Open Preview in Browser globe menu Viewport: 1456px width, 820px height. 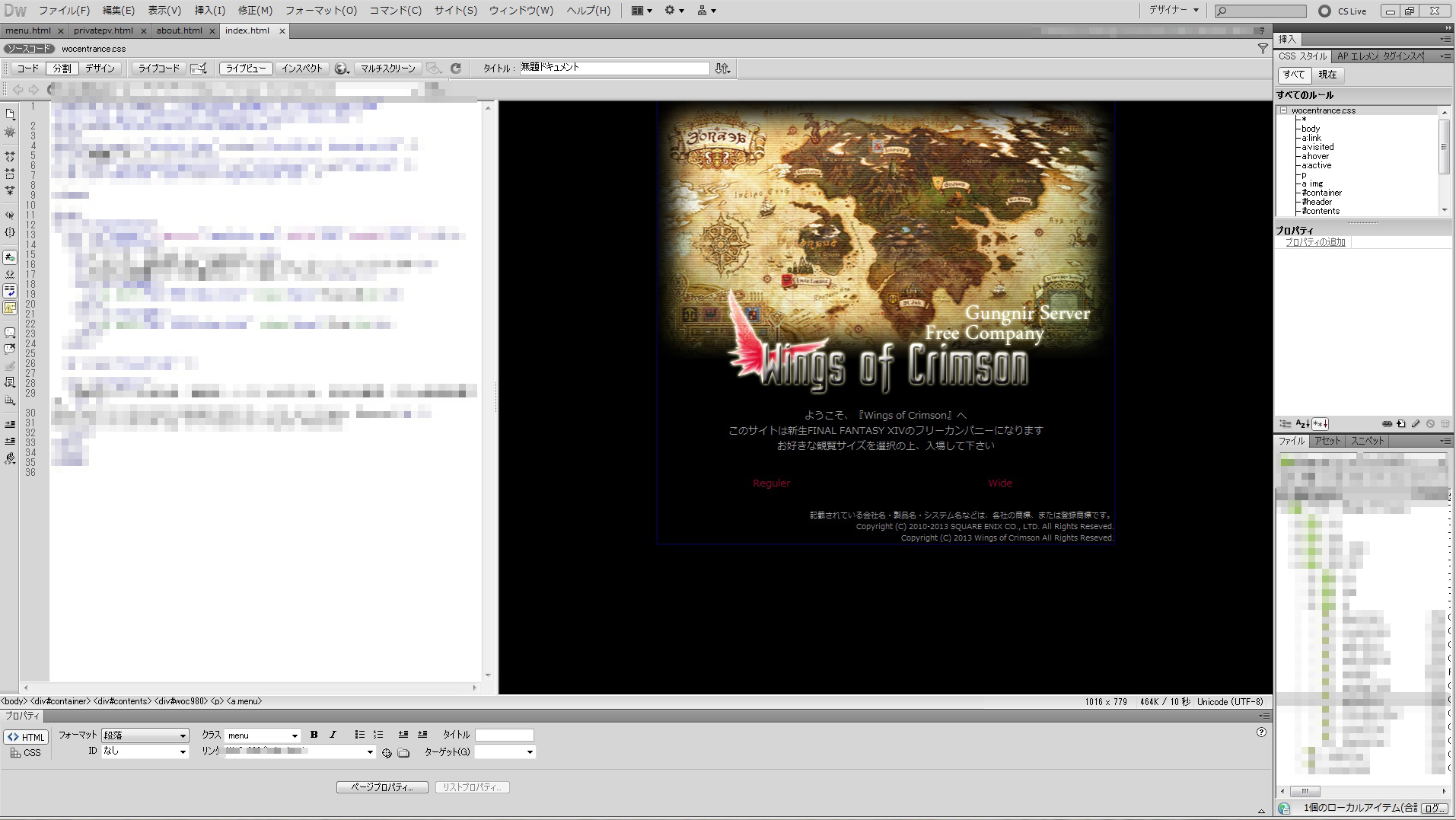coord(342,69)
